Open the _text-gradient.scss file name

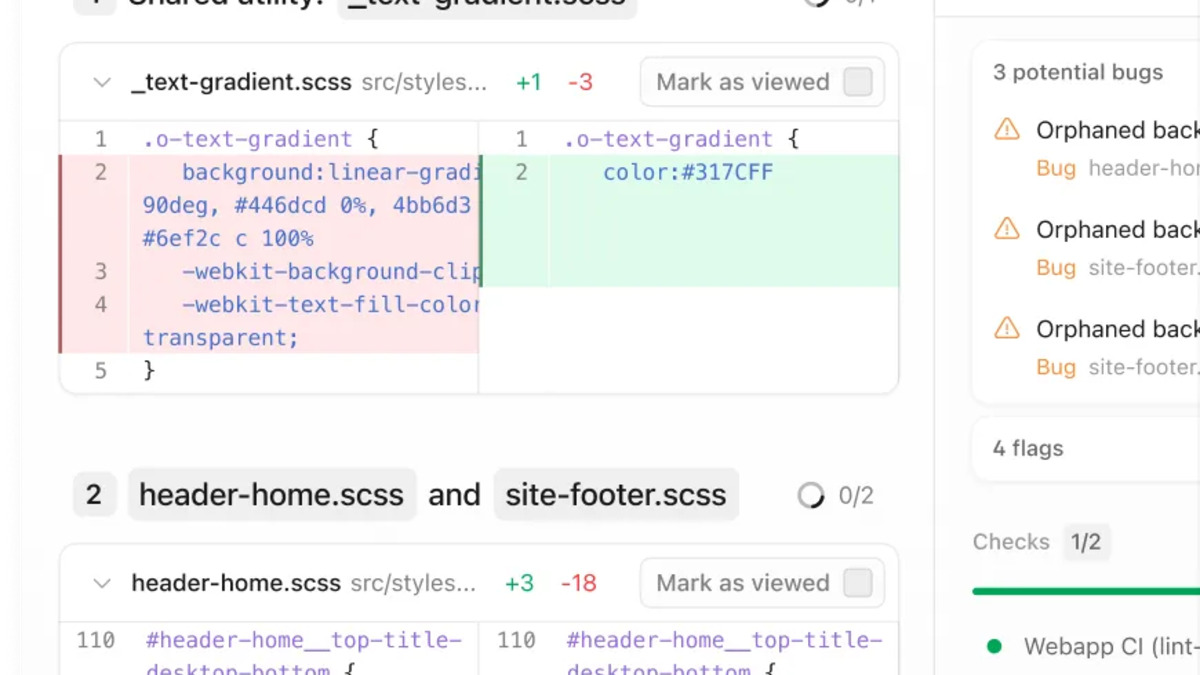pos(241,83)
